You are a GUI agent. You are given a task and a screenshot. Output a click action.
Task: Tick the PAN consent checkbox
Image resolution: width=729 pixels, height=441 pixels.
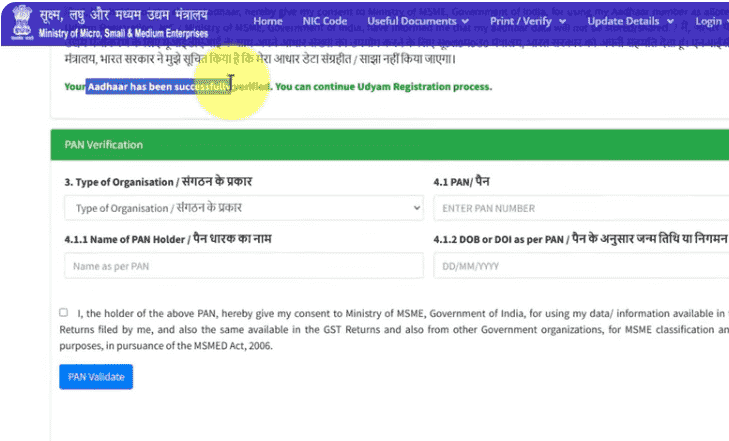[64, 313]
